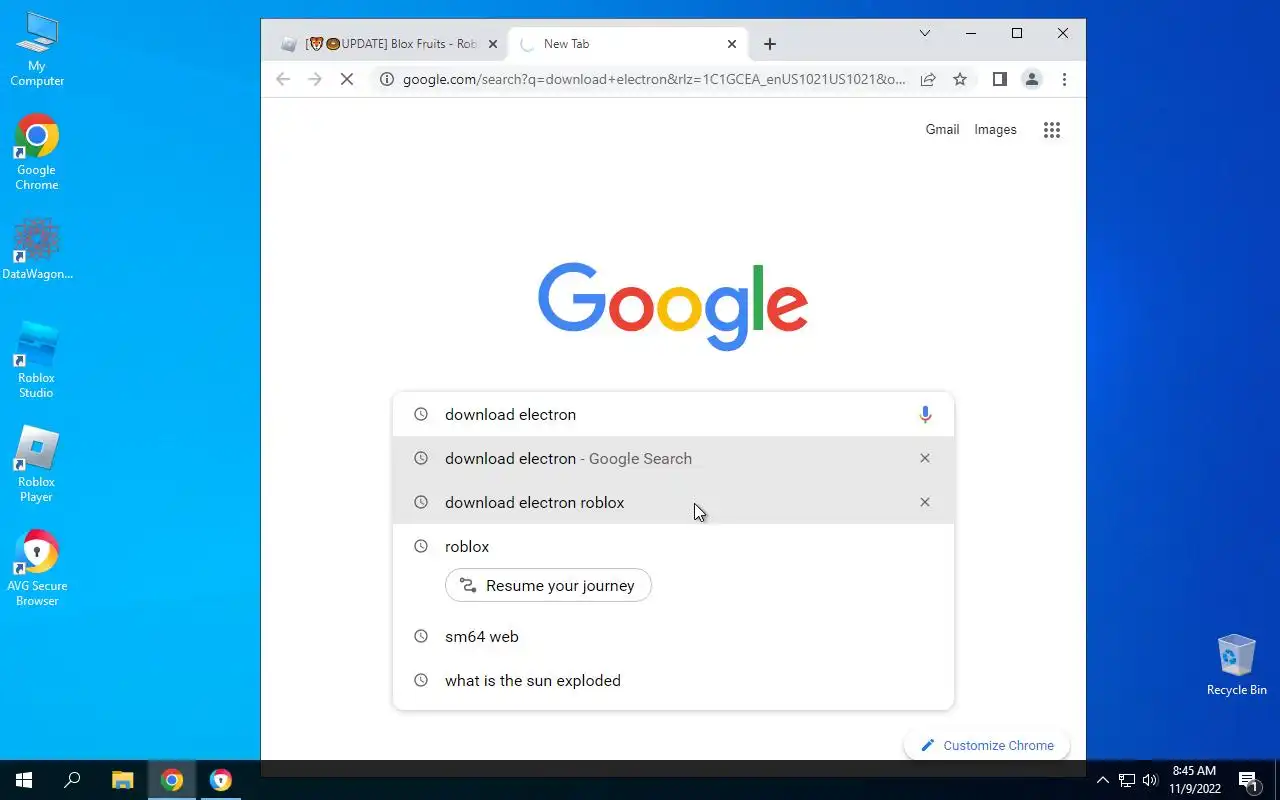Launch Roblox Player desktop shortcut
The height and width of the screenshot is (800, 1280).
point(37,465)
